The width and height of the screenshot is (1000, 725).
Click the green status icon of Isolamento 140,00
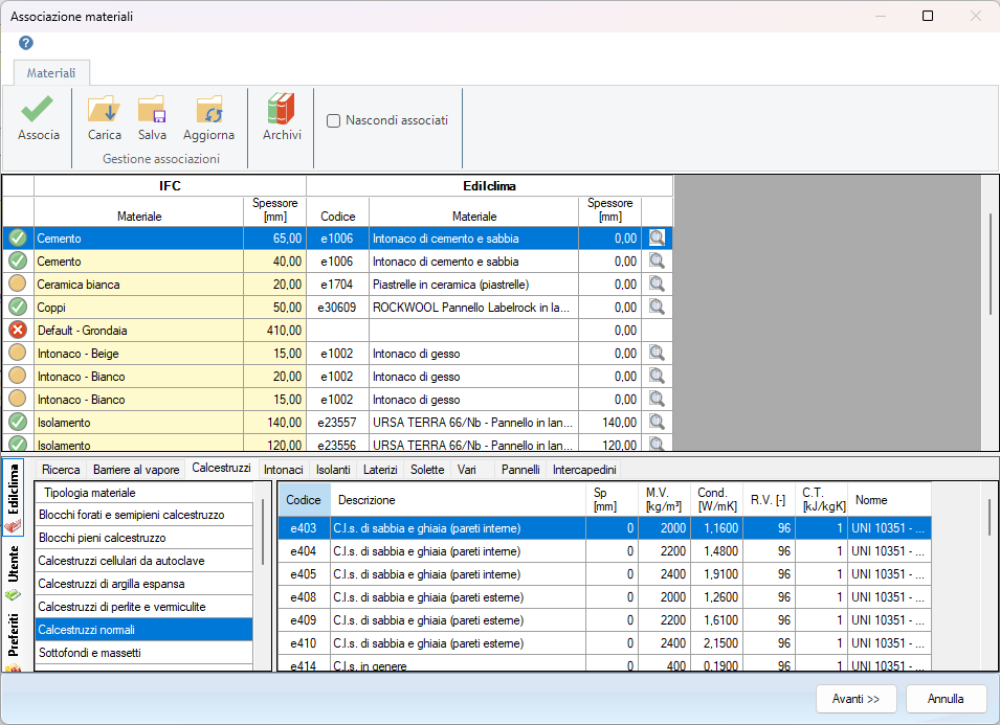[18, 421]
